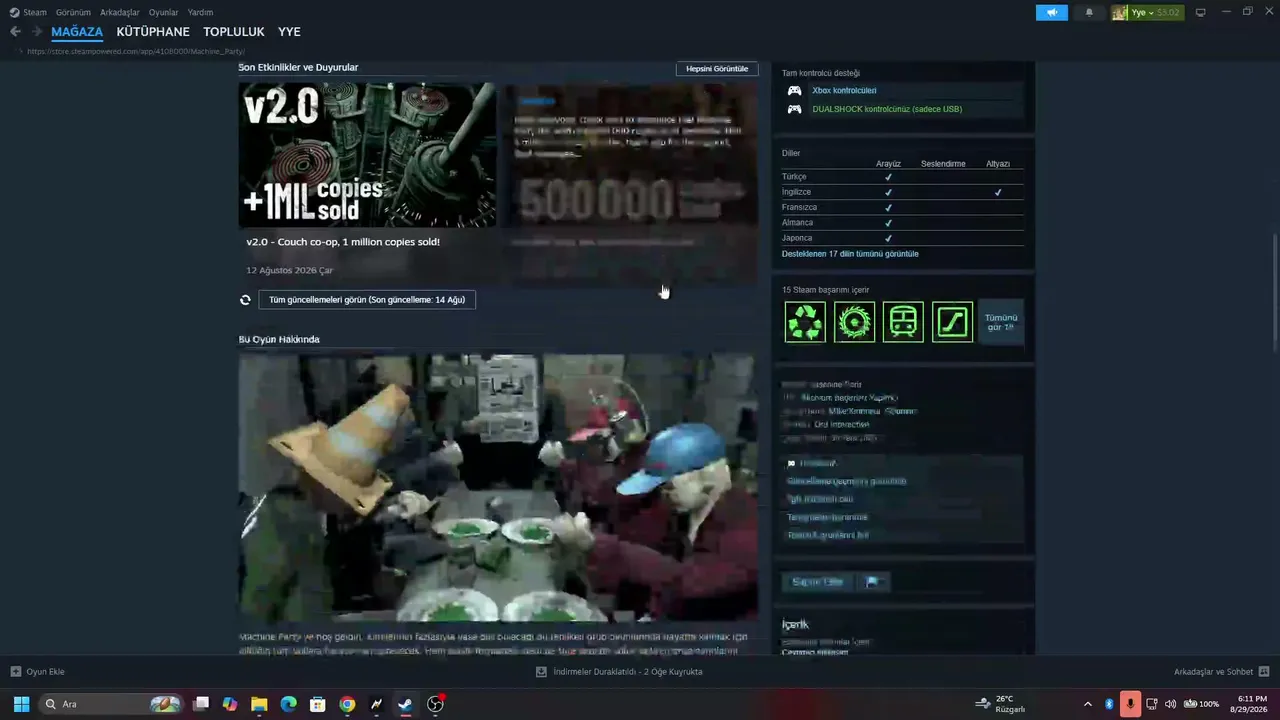Open the saw blade achievement
The image size is (1280, 720).
coord(854,322)
